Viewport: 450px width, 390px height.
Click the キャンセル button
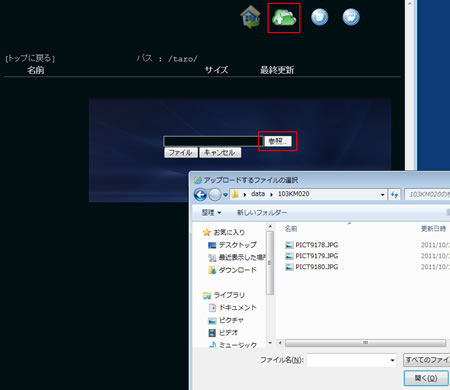click(220, 153)
